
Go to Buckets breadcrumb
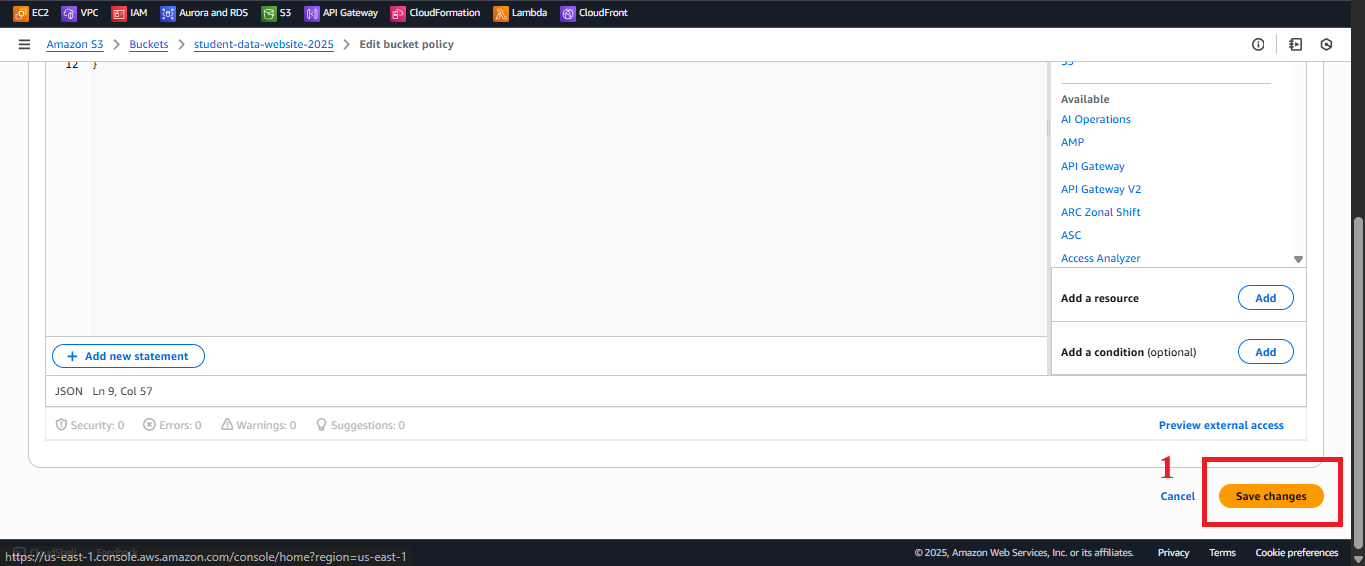pos(149,44)
